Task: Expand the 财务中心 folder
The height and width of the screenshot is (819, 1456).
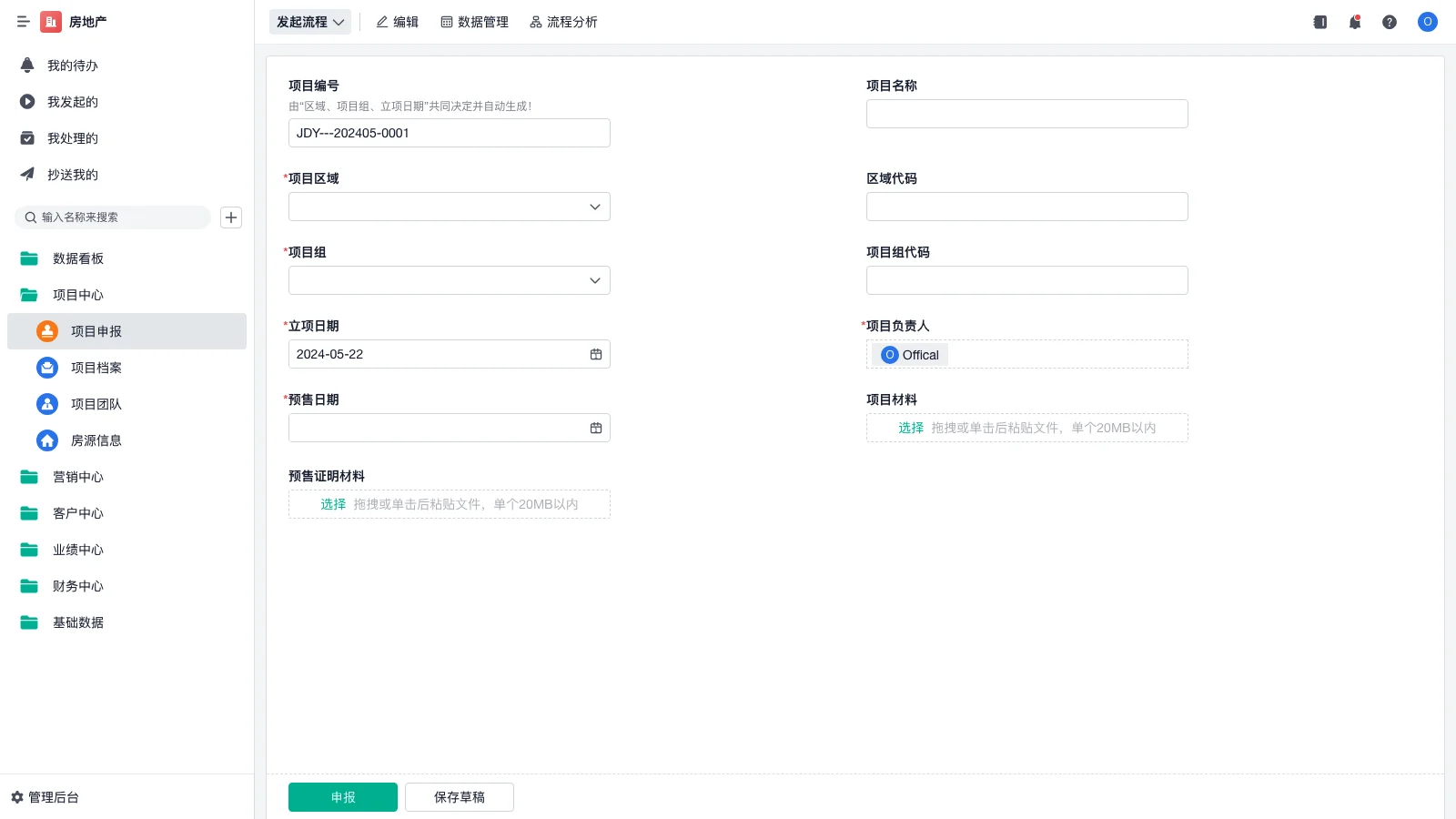Action: 126,586
